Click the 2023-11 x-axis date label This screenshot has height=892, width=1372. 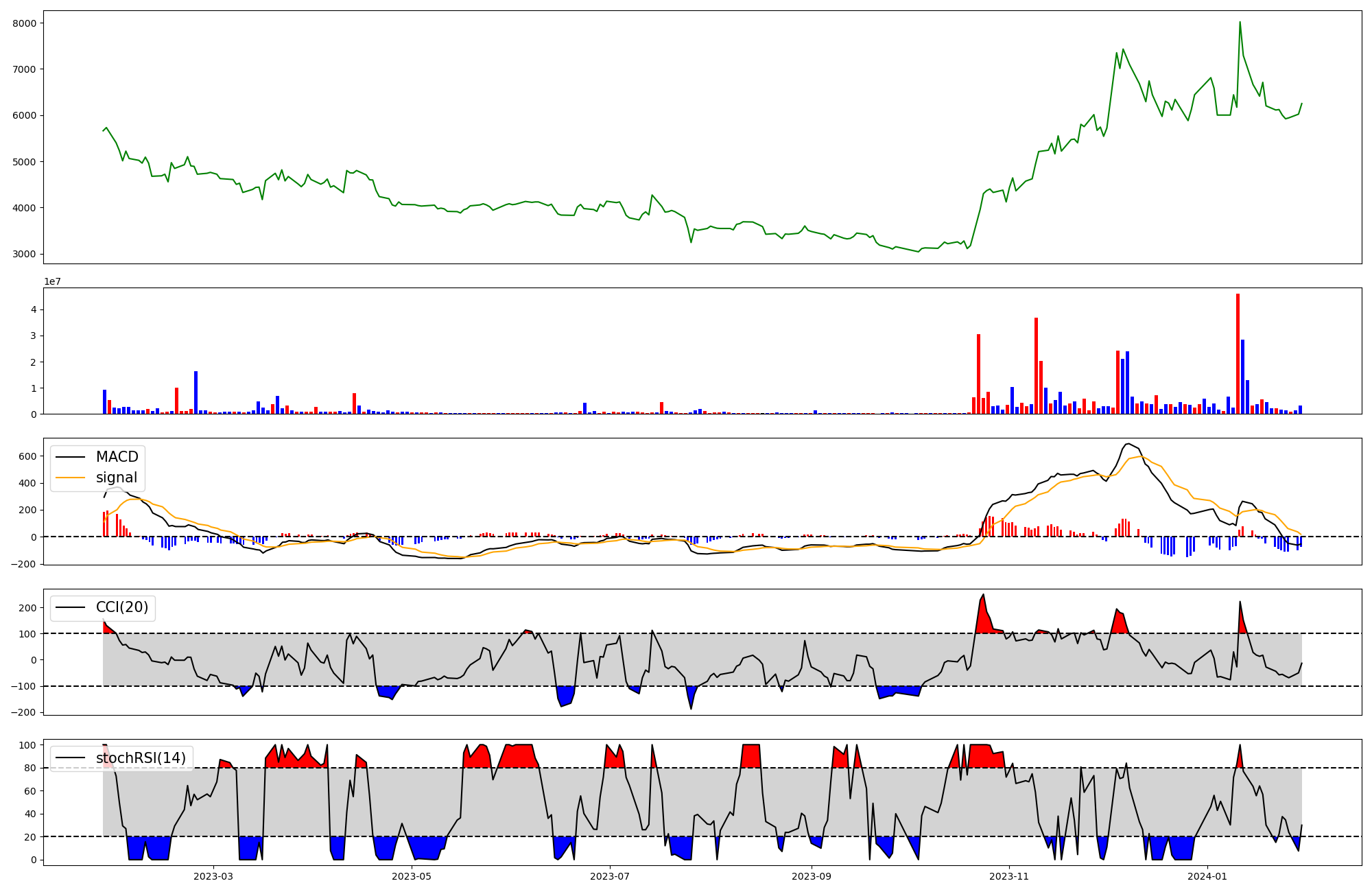coord(1010,876)
